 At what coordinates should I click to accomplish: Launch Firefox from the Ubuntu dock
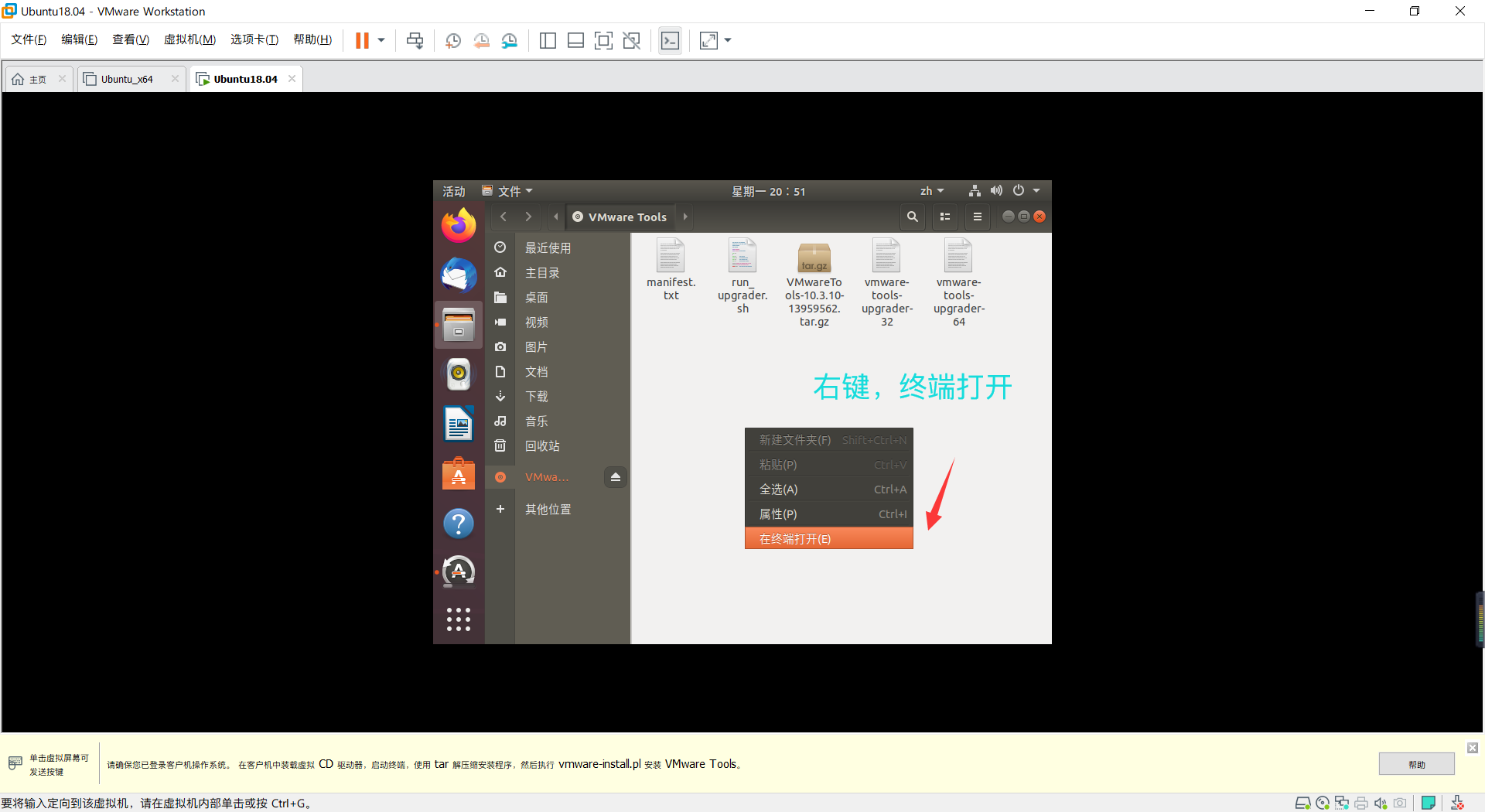tap(459, 226)
